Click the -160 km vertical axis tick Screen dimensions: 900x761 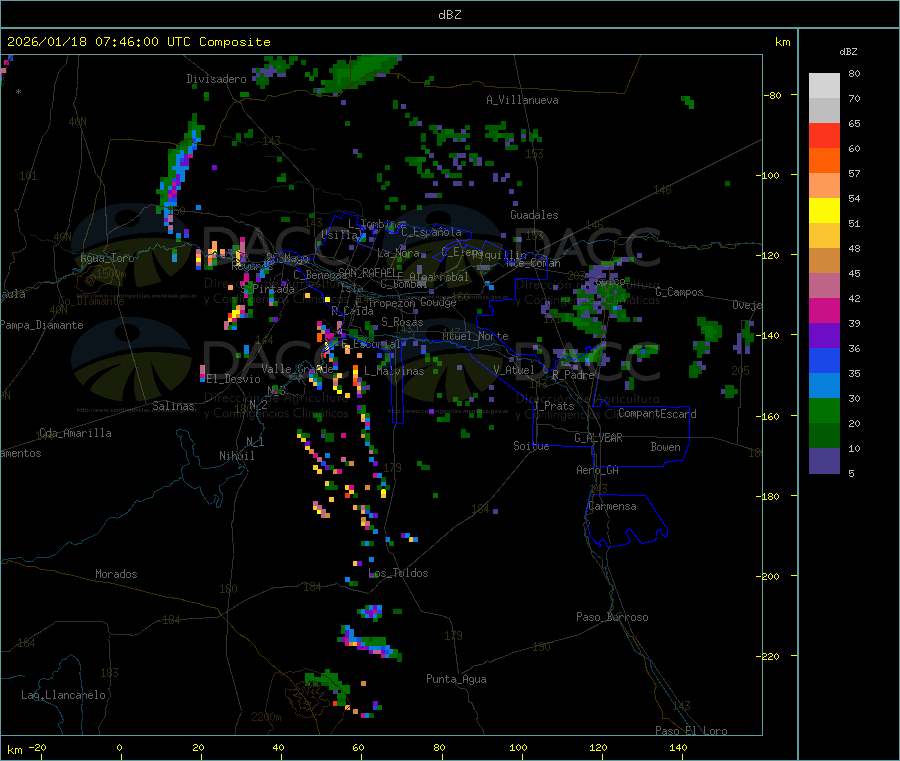770,416
